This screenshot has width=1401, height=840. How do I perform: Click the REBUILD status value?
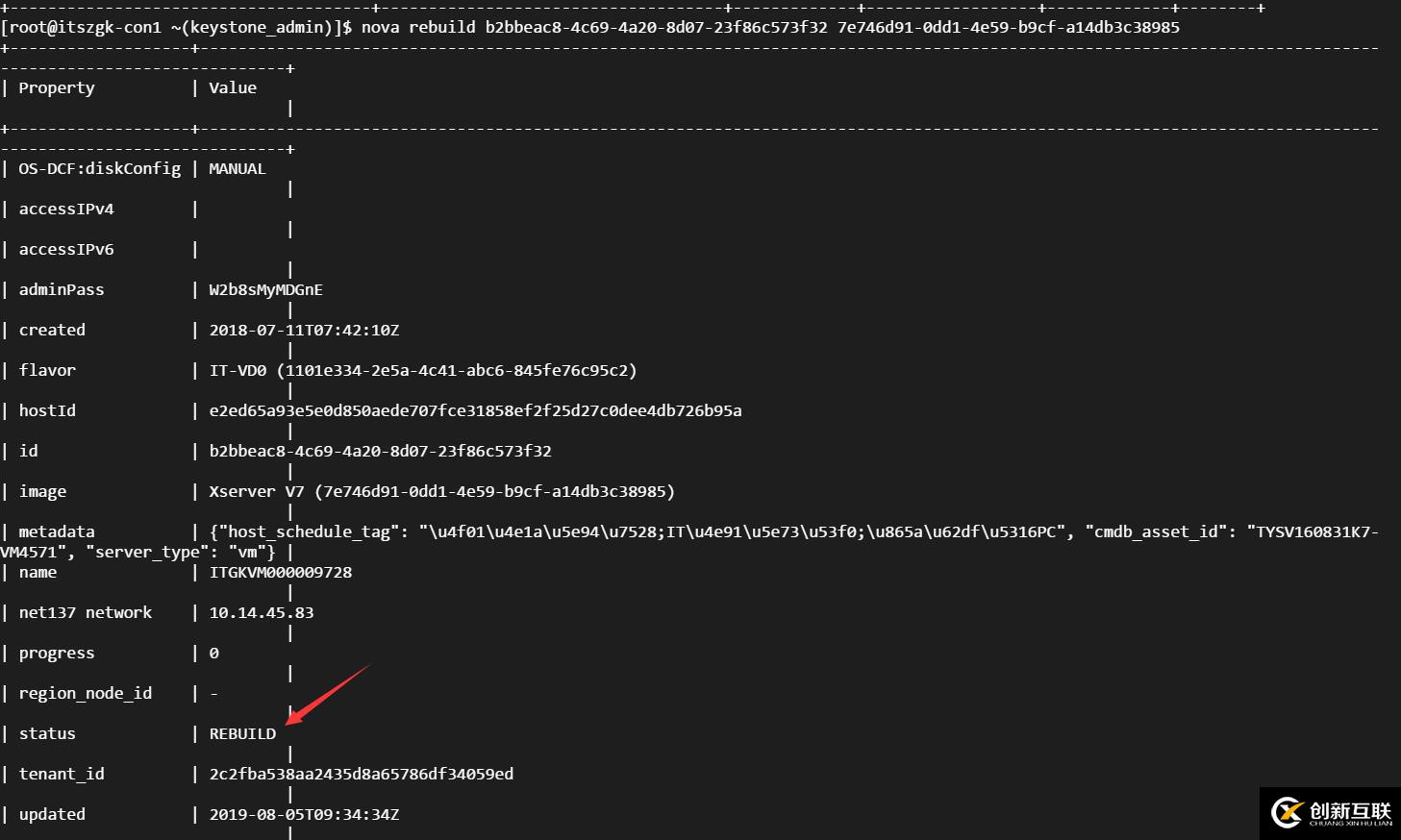(x=242, y=734)
